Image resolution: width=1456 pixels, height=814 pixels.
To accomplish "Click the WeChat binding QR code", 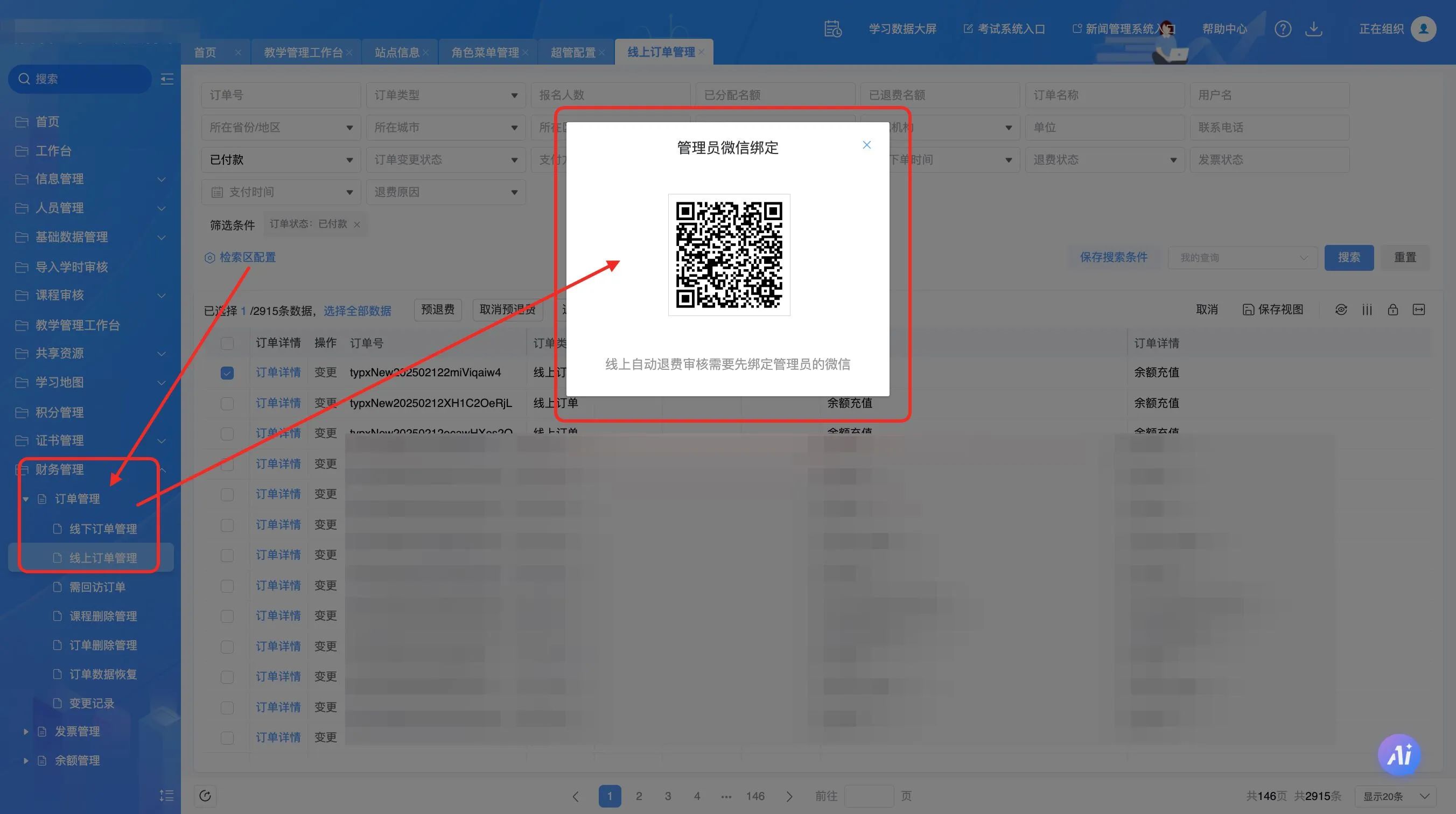I will pyautogui.click(x=729, y=254).
